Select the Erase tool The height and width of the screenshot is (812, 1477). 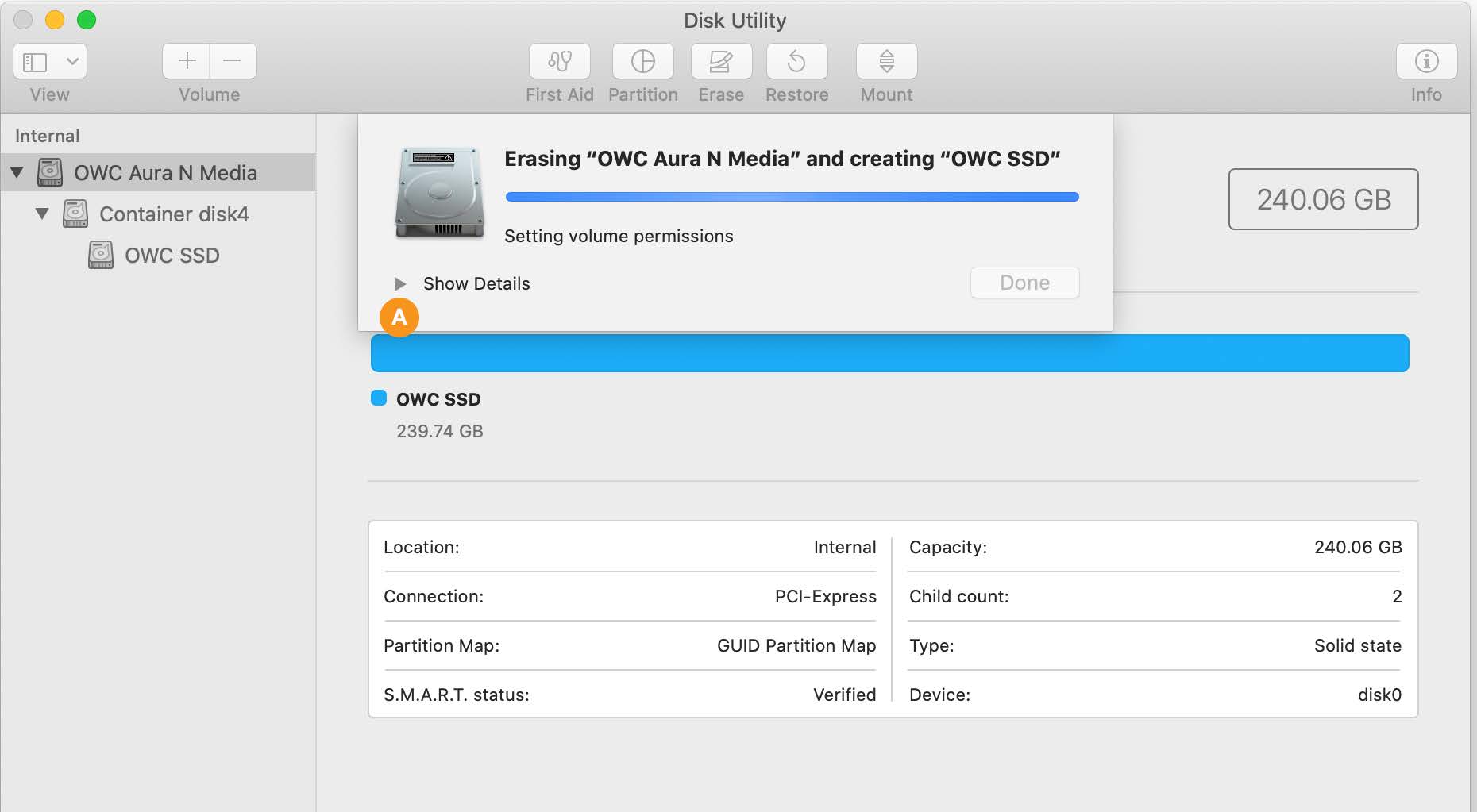pyautogui.click(x=719, y=61)
